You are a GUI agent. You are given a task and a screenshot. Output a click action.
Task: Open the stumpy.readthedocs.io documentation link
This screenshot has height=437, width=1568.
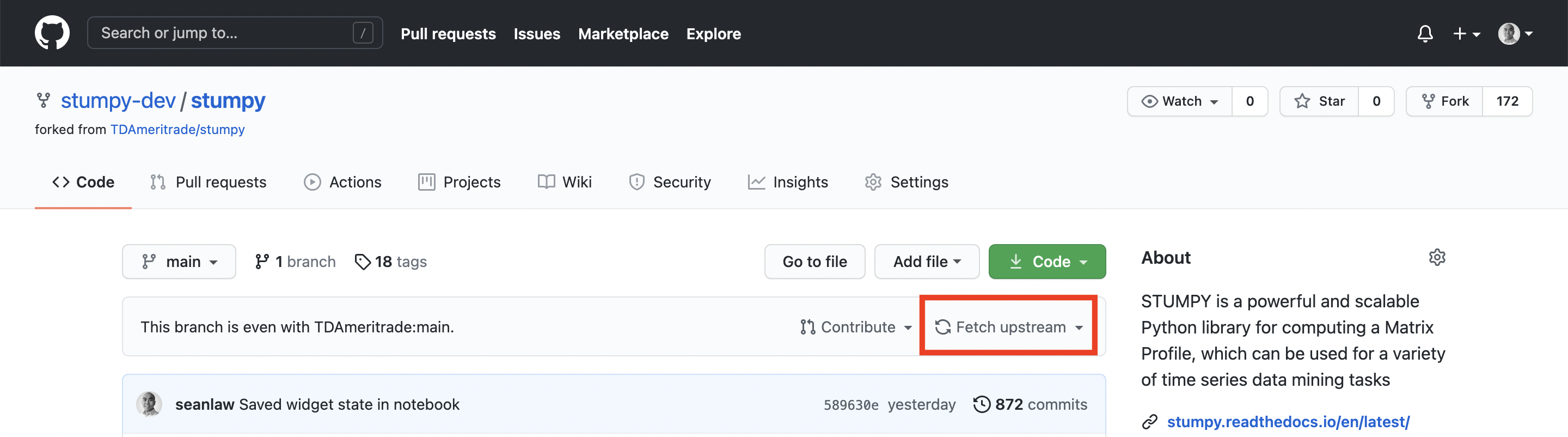pyautogui.click(x=1288, y=421)
